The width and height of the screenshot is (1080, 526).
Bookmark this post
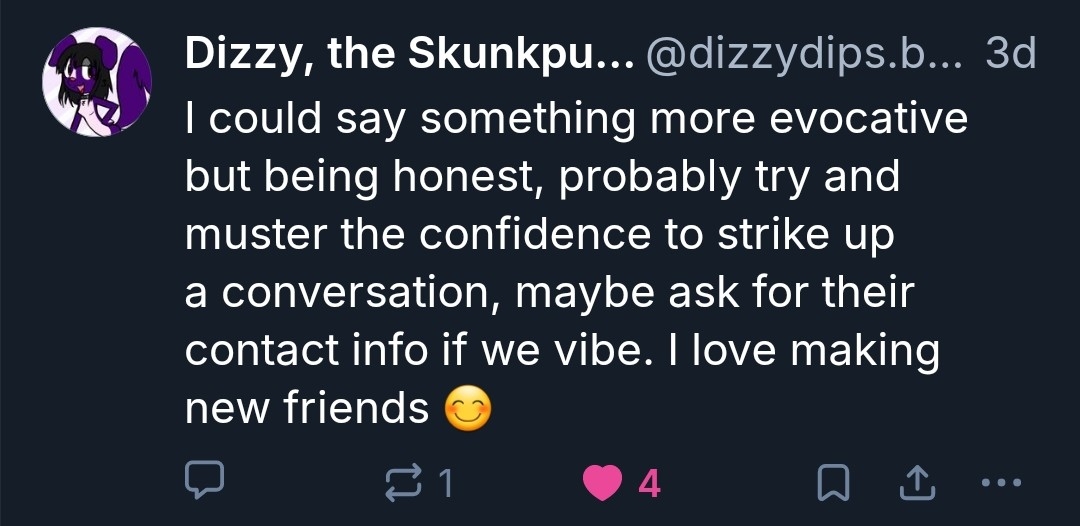click(x=832, y=484)
